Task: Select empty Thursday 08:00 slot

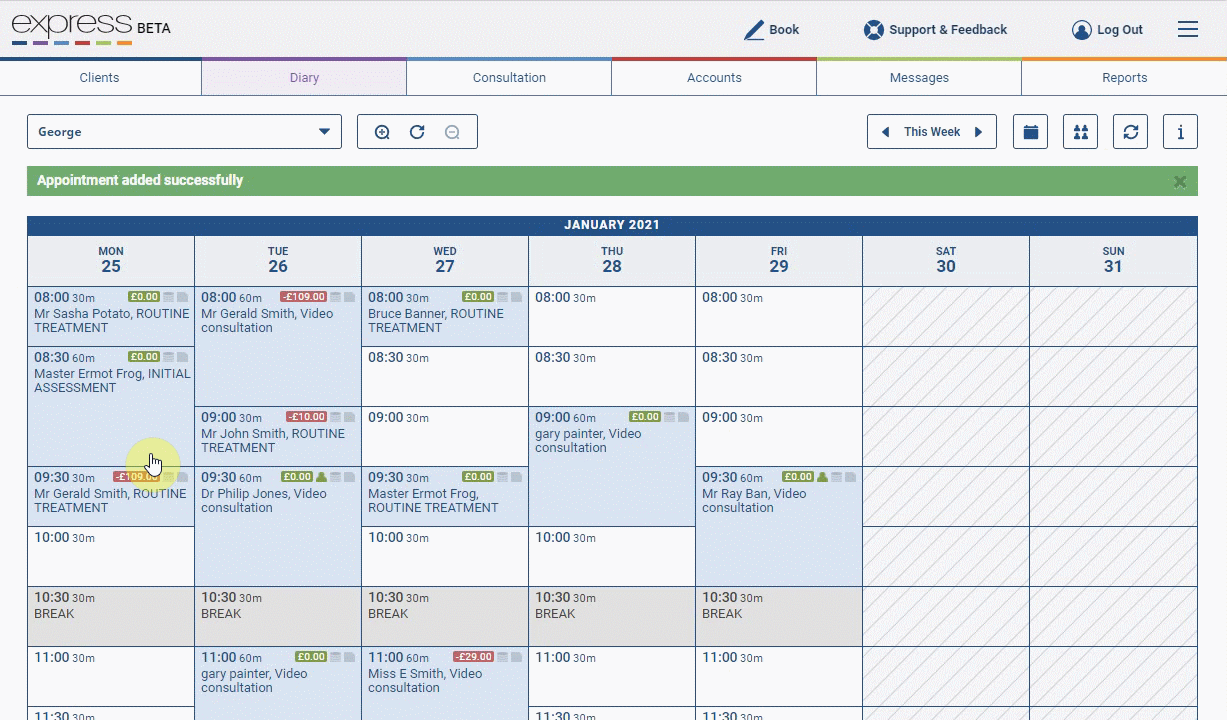Action: click(x=612, y=317)
